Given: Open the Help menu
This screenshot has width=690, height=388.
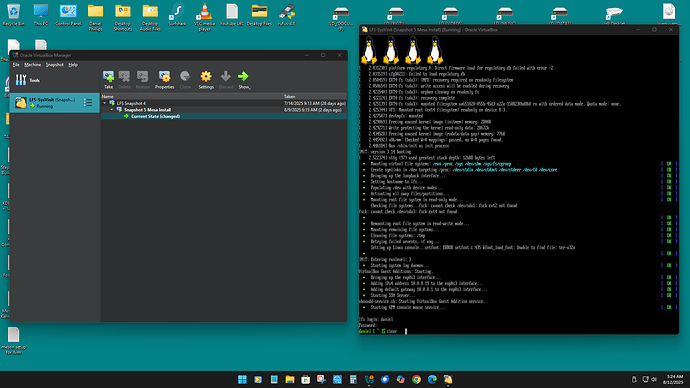Looking at the screenshot, I should click(x=73, y=65).
